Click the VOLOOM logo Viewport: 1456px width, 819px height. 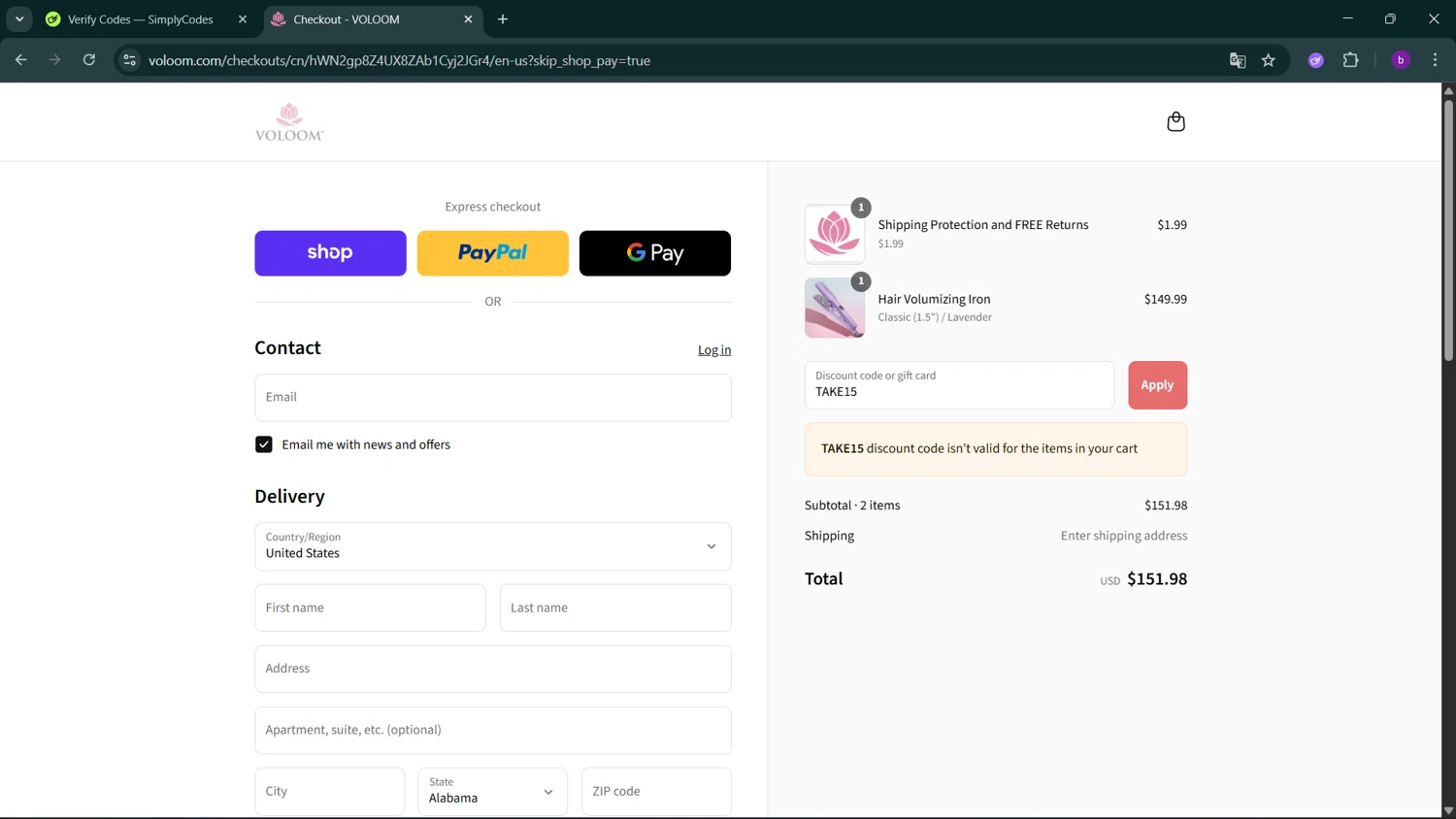[x=289, y=122]
